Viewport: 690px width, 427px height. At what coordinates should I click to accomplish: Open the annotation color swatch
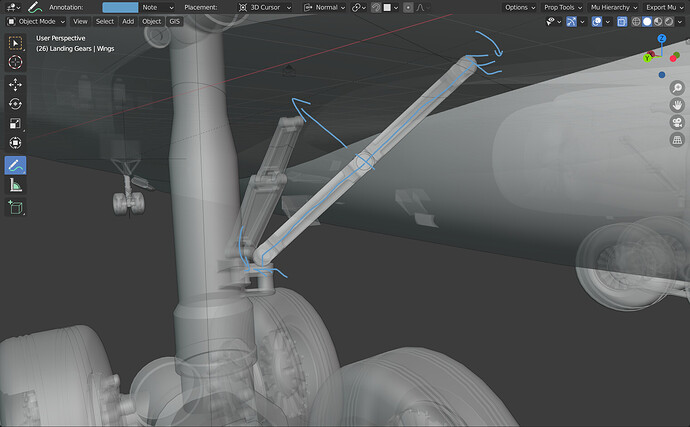point(120,7)
